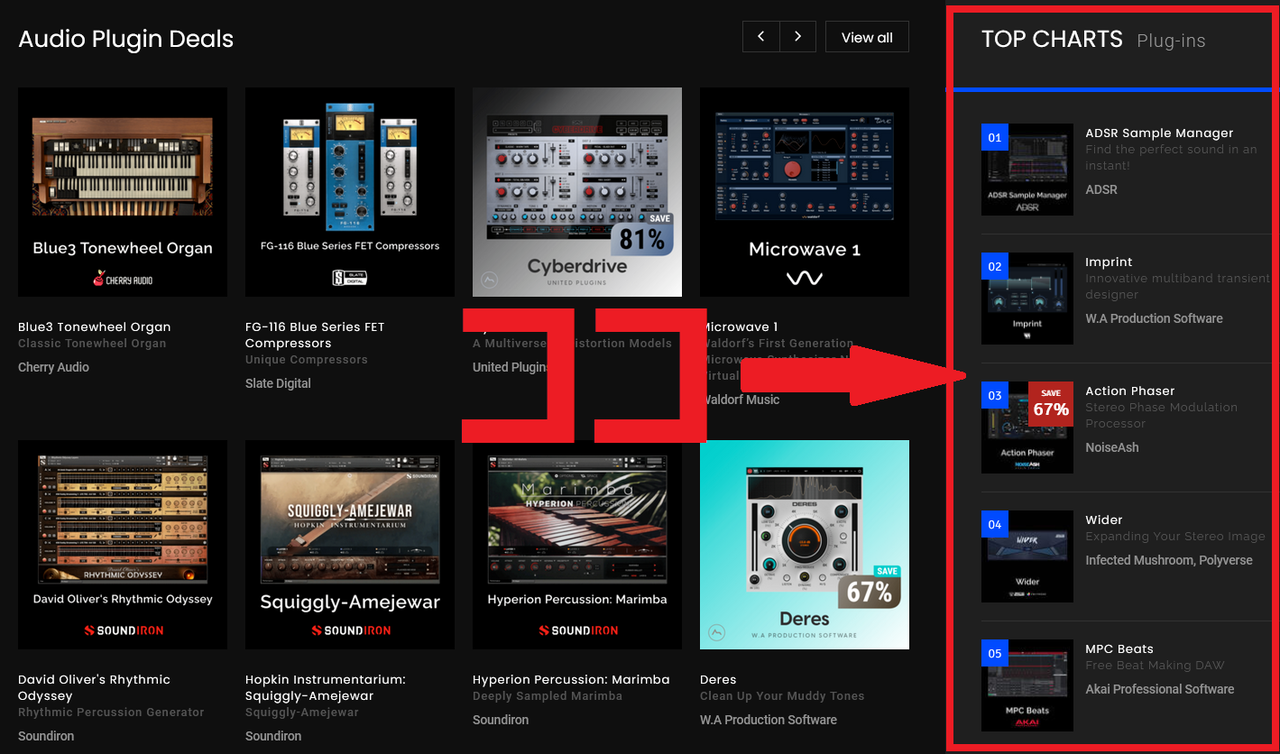1280x754 pixels.
Task: Open the Cyberdrive product image
Action: (577, 192)
